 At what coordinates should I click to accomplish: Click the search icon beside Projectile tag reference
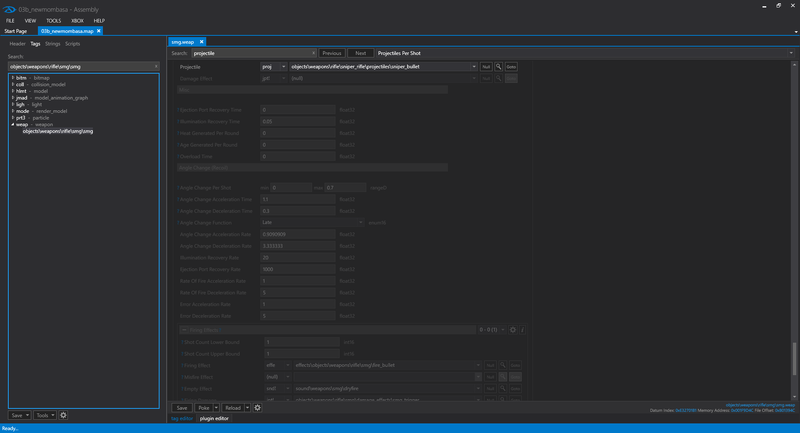click(499, 66)
